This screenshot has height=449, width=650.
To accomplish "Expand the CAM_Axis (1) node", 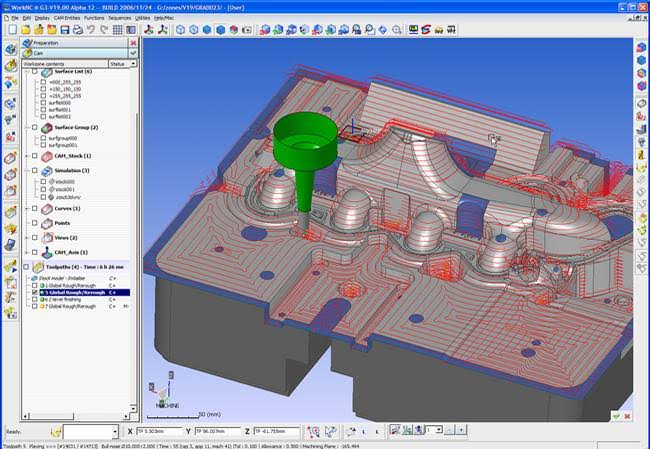I will coord(27,252).
